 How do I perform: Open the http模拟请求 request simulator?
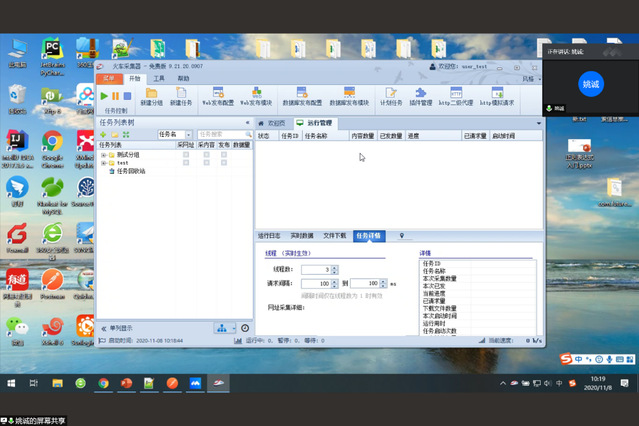[497, 96]
